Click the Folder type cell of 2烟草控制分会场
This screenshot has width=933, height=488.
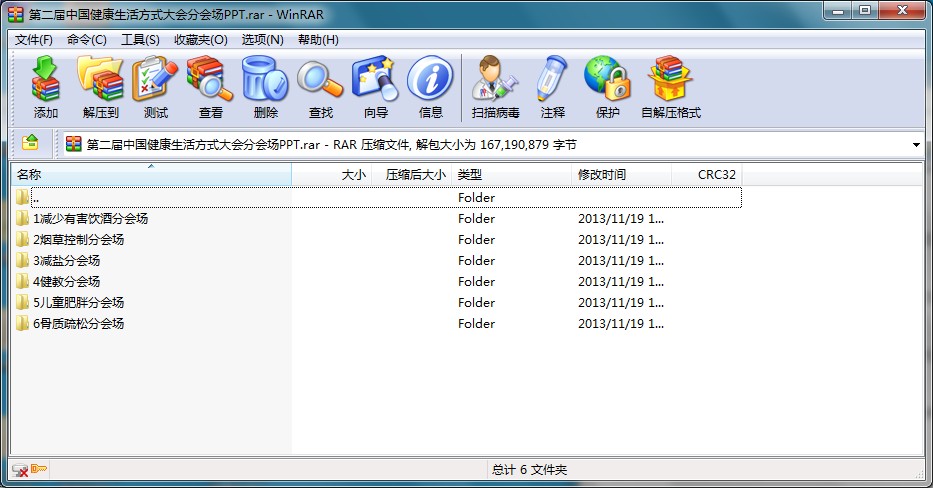[477, 239]
